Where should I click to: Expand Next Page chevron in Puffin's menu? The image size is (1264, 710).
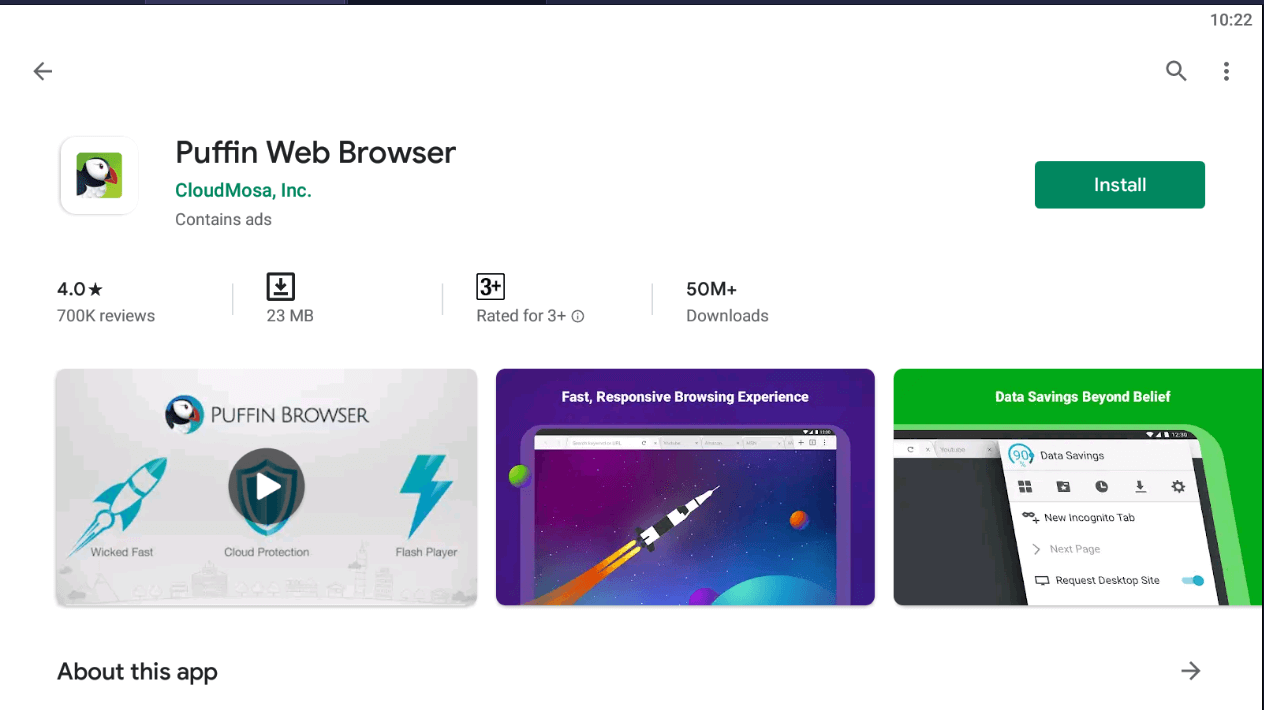(x=1037, y=549)
